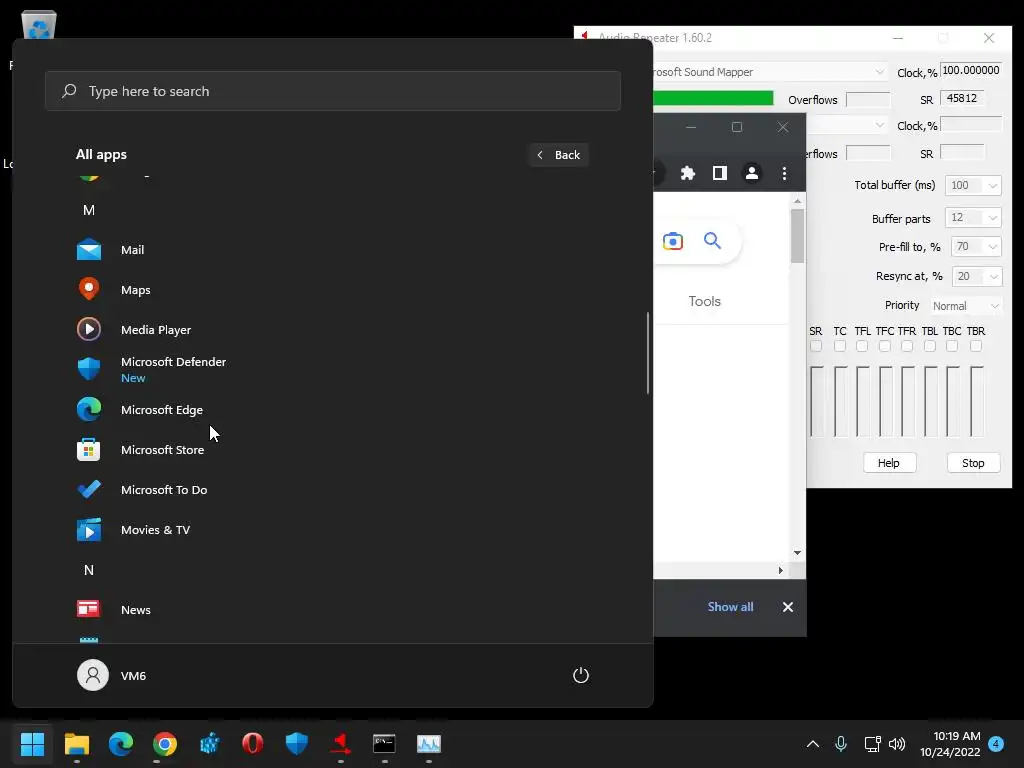Enable the TFR channel checkbox

tap(907, 346)
